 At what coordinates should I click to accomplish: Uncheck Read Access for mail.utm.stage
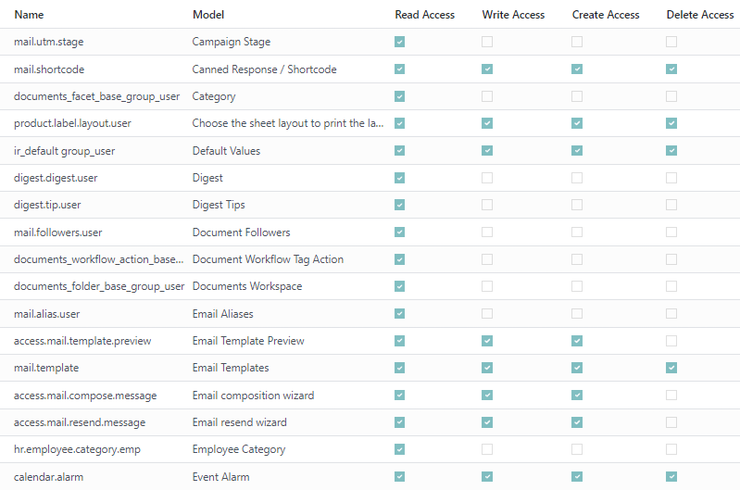400,42
